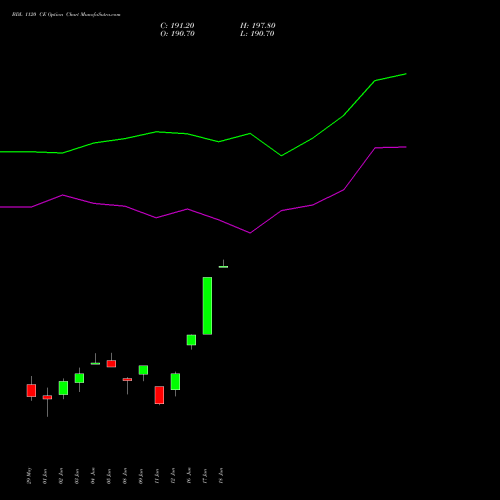This screenshot has width=500, height=500.
Task: Click the '29 May' date axis label
Action: click(29, 476)
